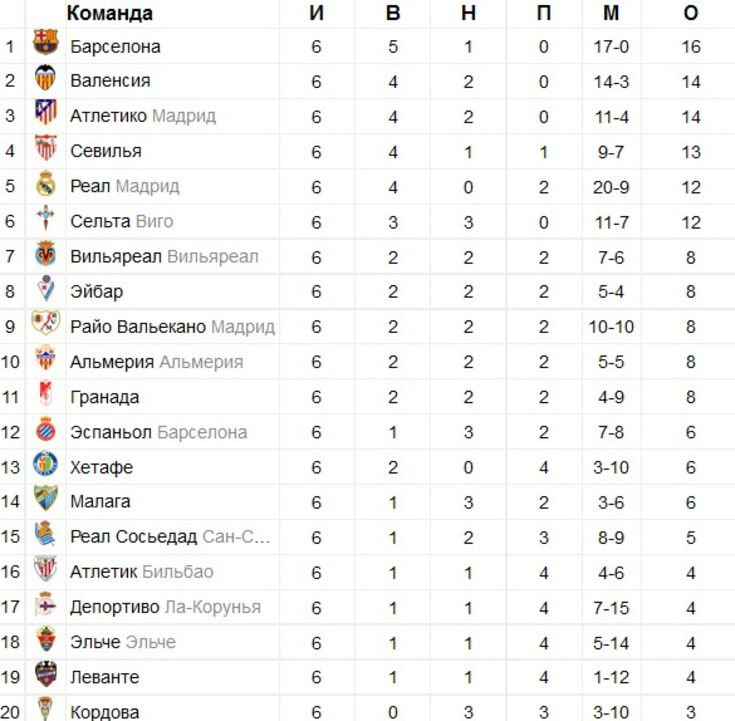Open the Гранада team link
This screenshot has width=735, height=721.
105,397
